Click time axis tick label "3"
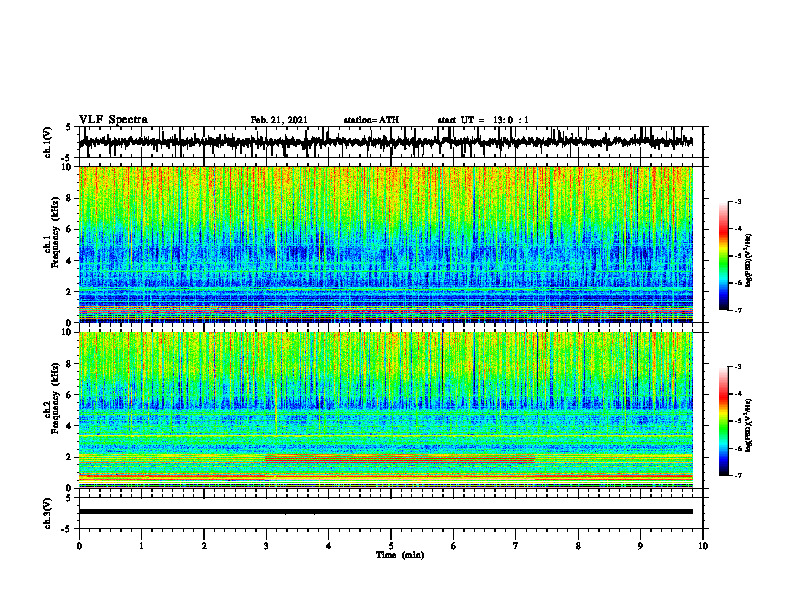 pos(266,546)
